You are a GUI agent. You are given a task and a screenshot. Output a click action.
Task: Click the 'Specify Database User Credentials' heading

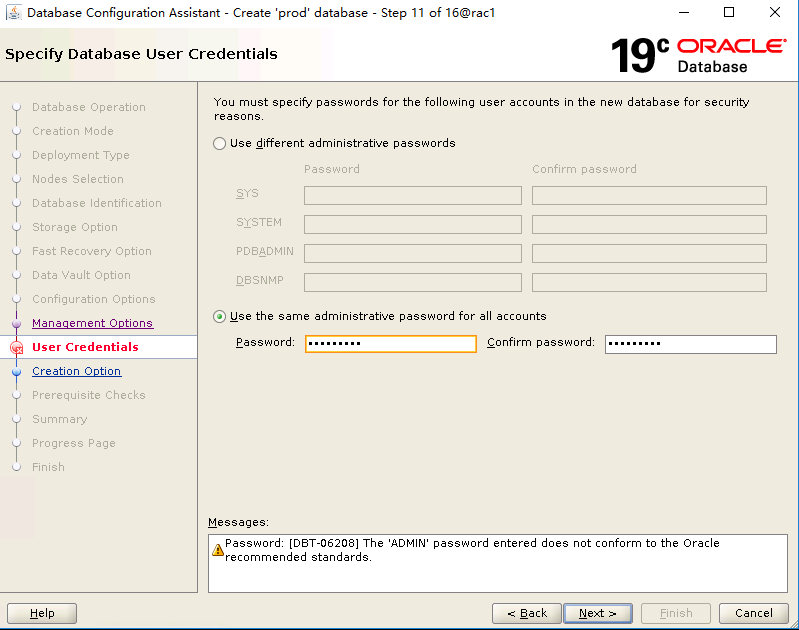[141, 54]
